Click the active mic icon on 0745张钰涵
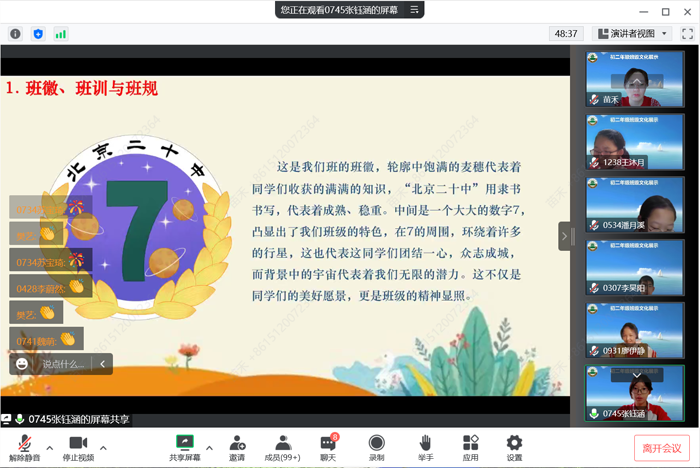This screenshot has height=468, width=700. (594, 414)
